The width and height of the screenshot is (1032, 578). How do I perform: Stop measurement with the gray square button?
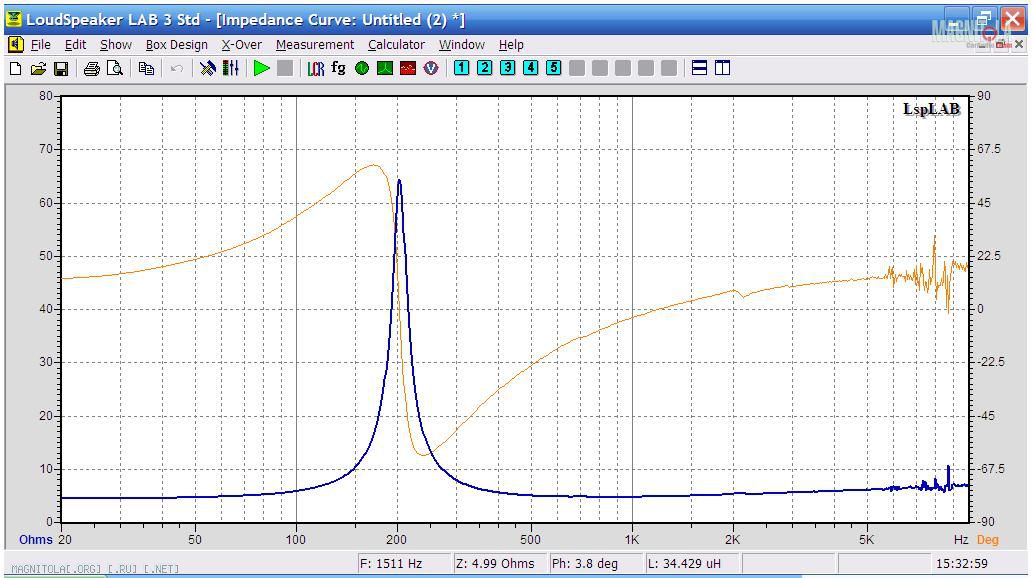pos(285,68)
